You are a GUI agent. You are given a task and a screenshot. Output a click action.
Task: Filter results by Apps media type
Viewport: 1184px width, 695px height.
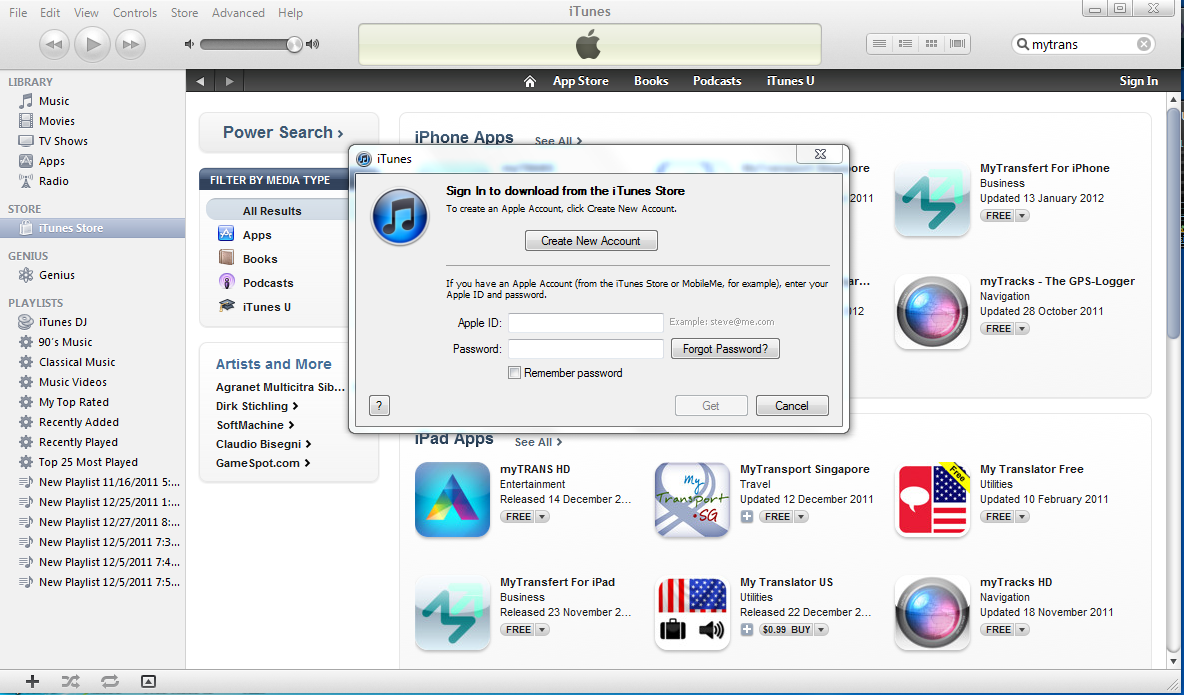pyautogui.click(x=257, y=235)
